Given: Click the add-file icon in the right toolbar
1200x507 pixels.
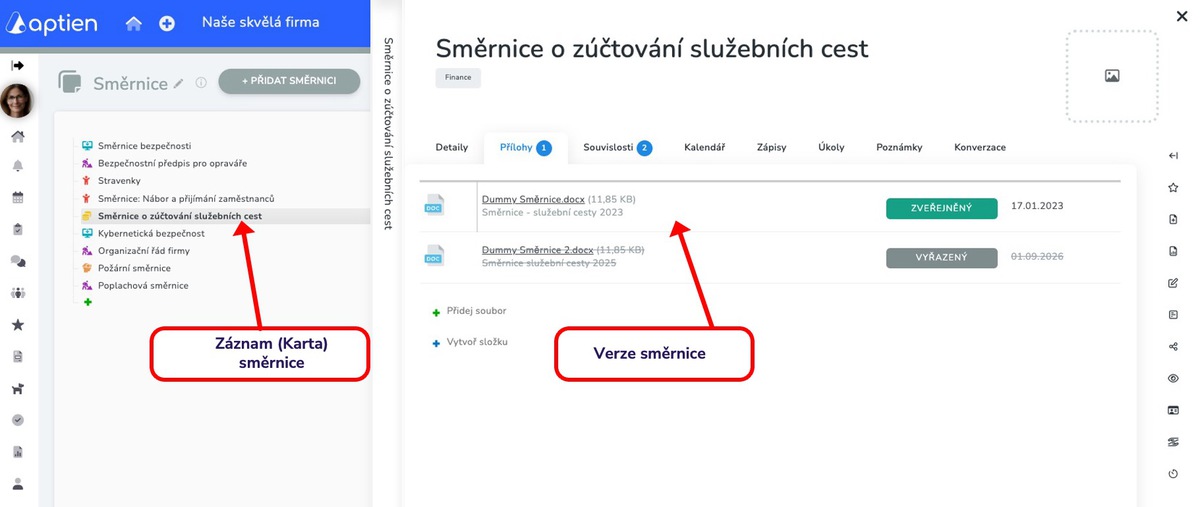Looking at the screenshot, I should [1173, 219].
